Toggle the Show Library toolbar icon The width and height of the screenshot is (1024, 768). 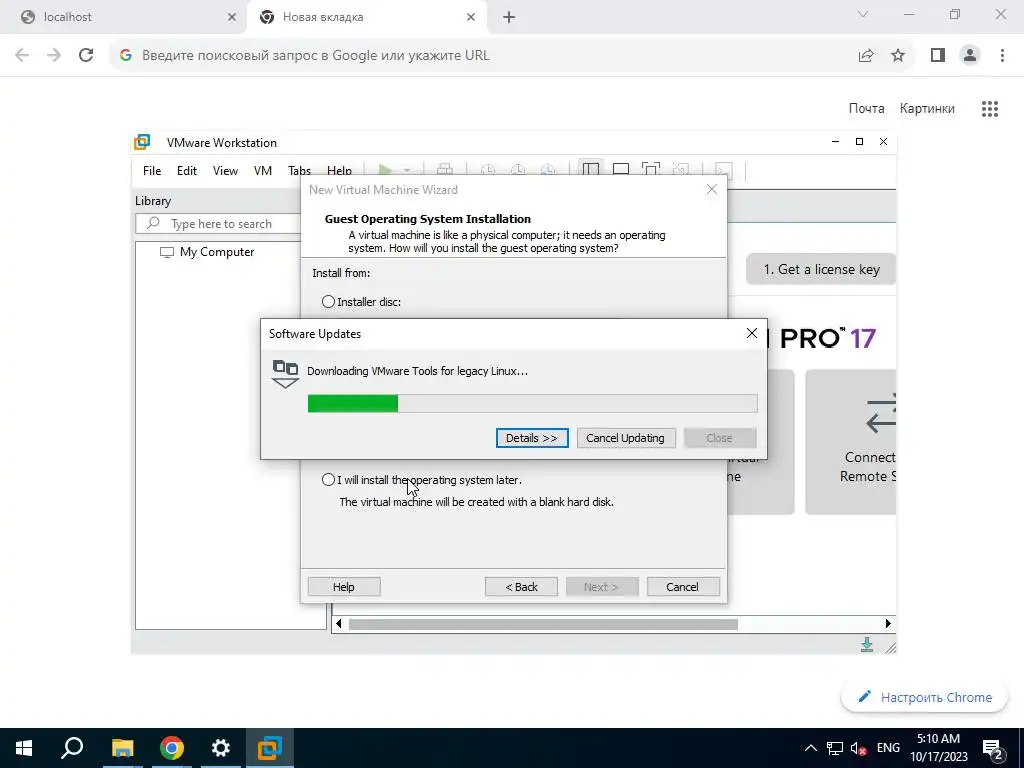click(590, 170)
